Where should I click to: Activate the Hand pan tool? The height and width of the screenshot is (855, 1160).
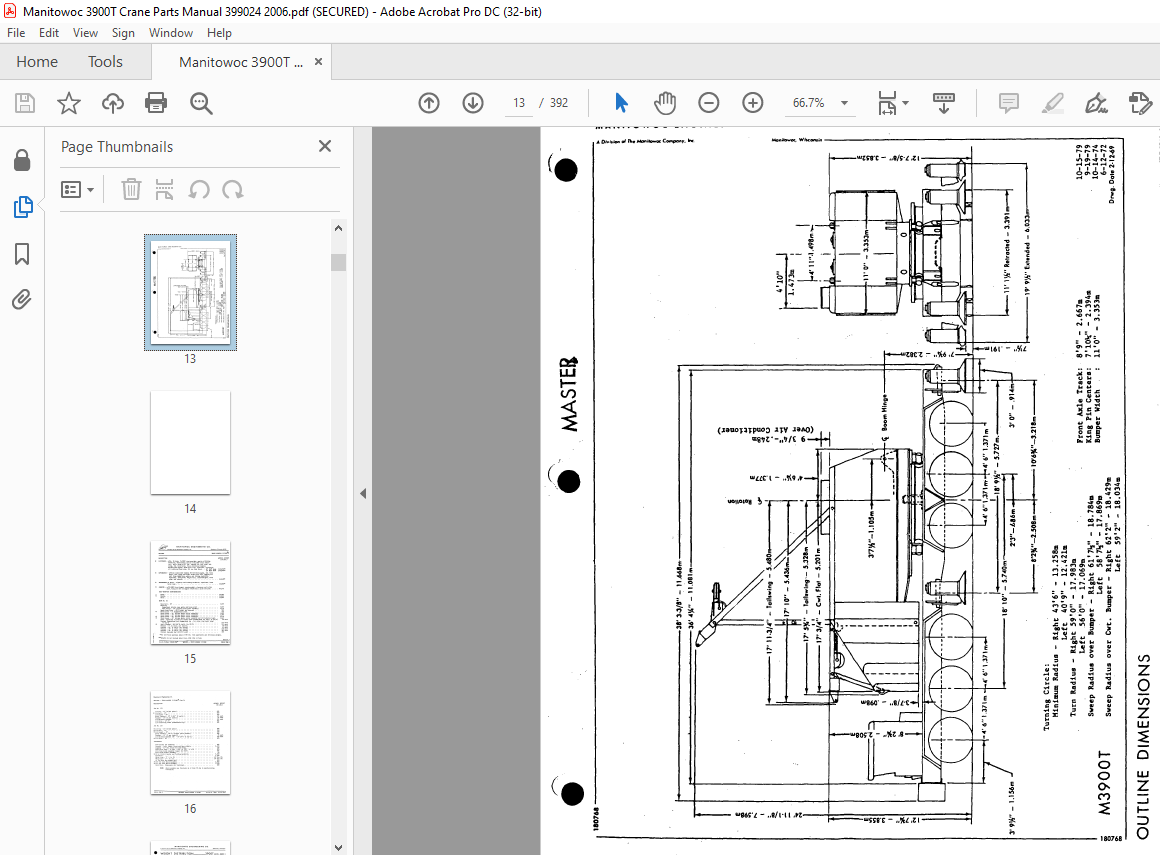pos(664,103)
